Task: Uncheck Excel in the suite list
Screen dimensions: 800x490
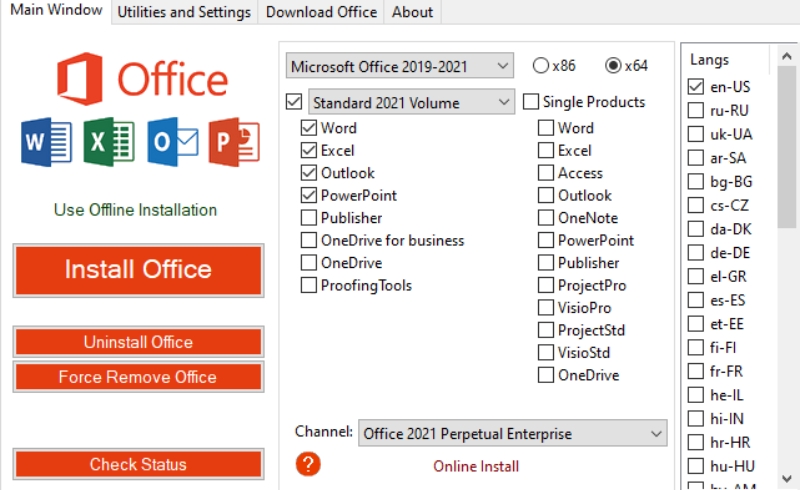Action: (309, 150)
